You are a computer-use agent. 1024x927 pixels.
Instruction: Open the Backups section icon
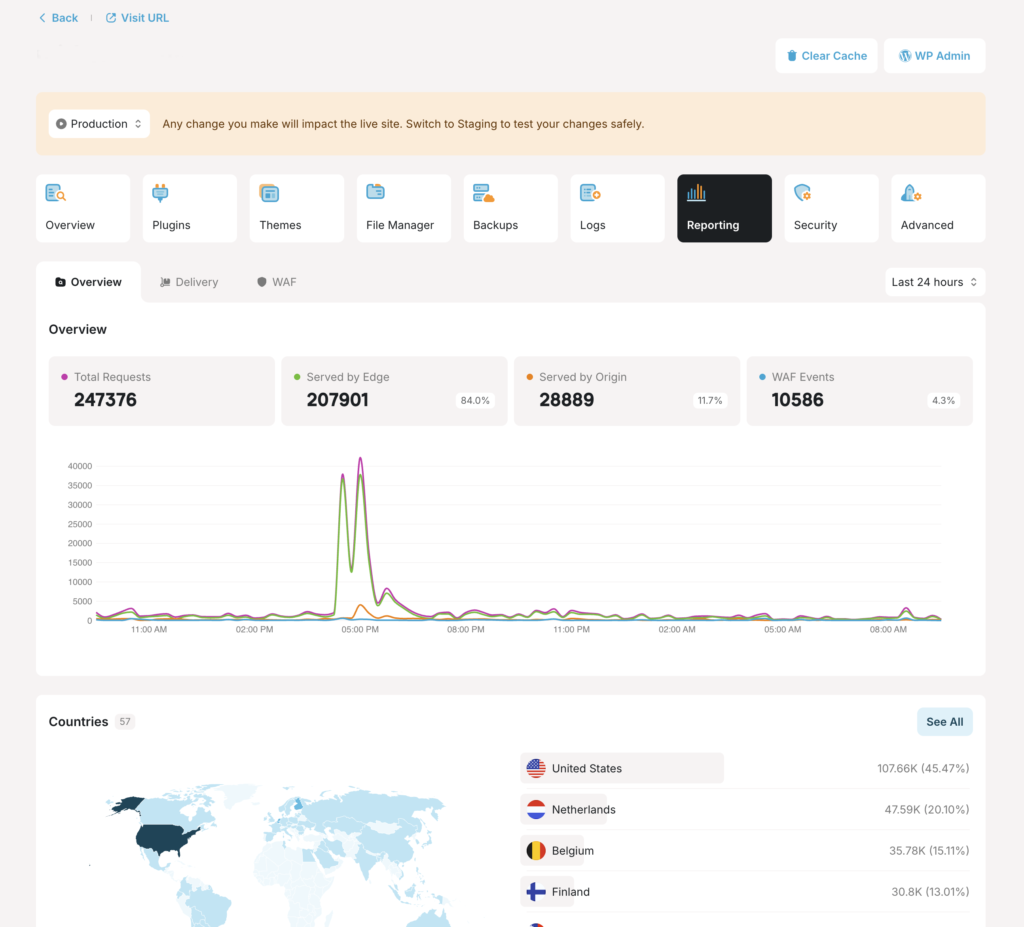click(x=484, y=193)
